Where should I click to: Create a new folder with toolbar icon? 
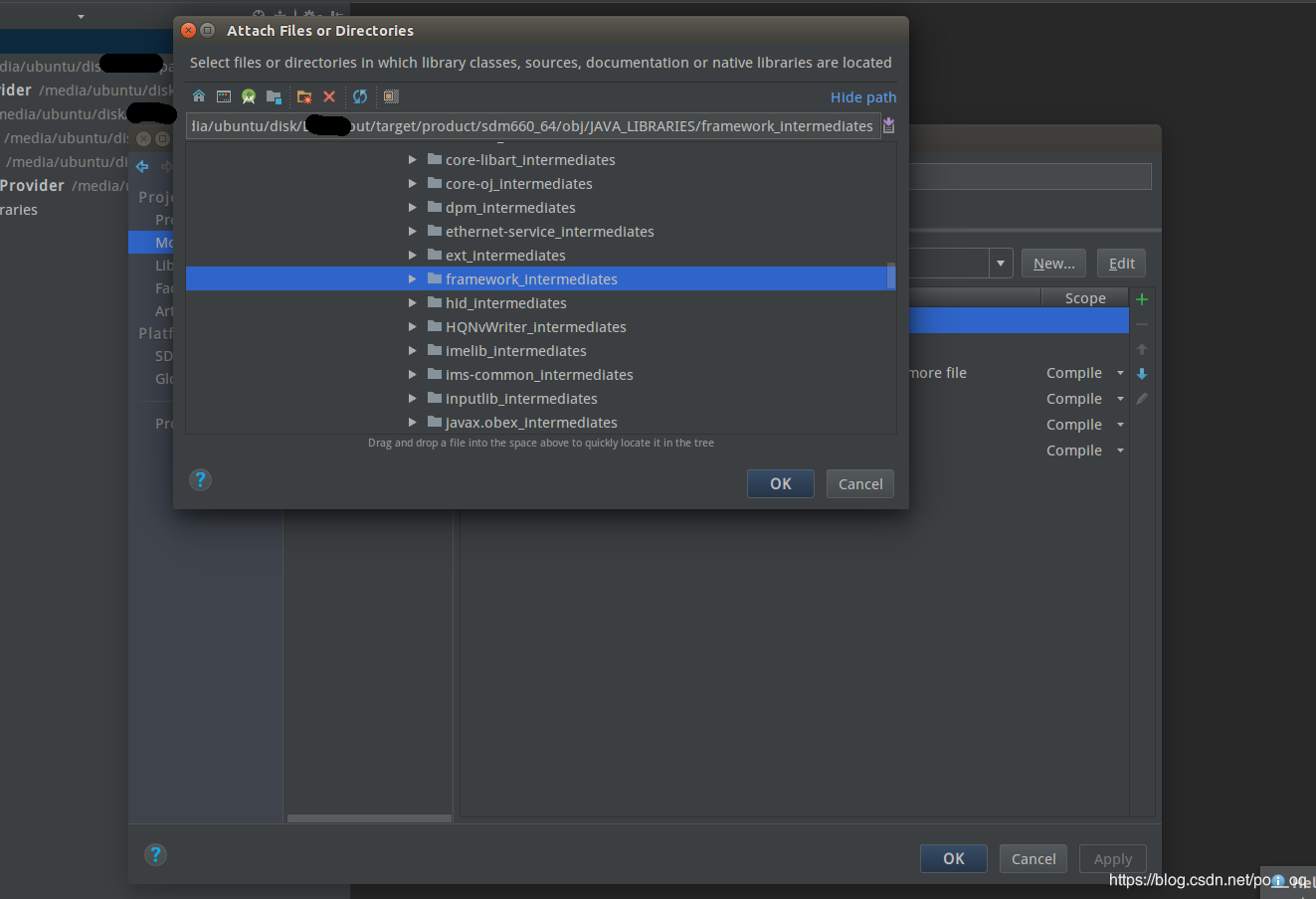304,96
